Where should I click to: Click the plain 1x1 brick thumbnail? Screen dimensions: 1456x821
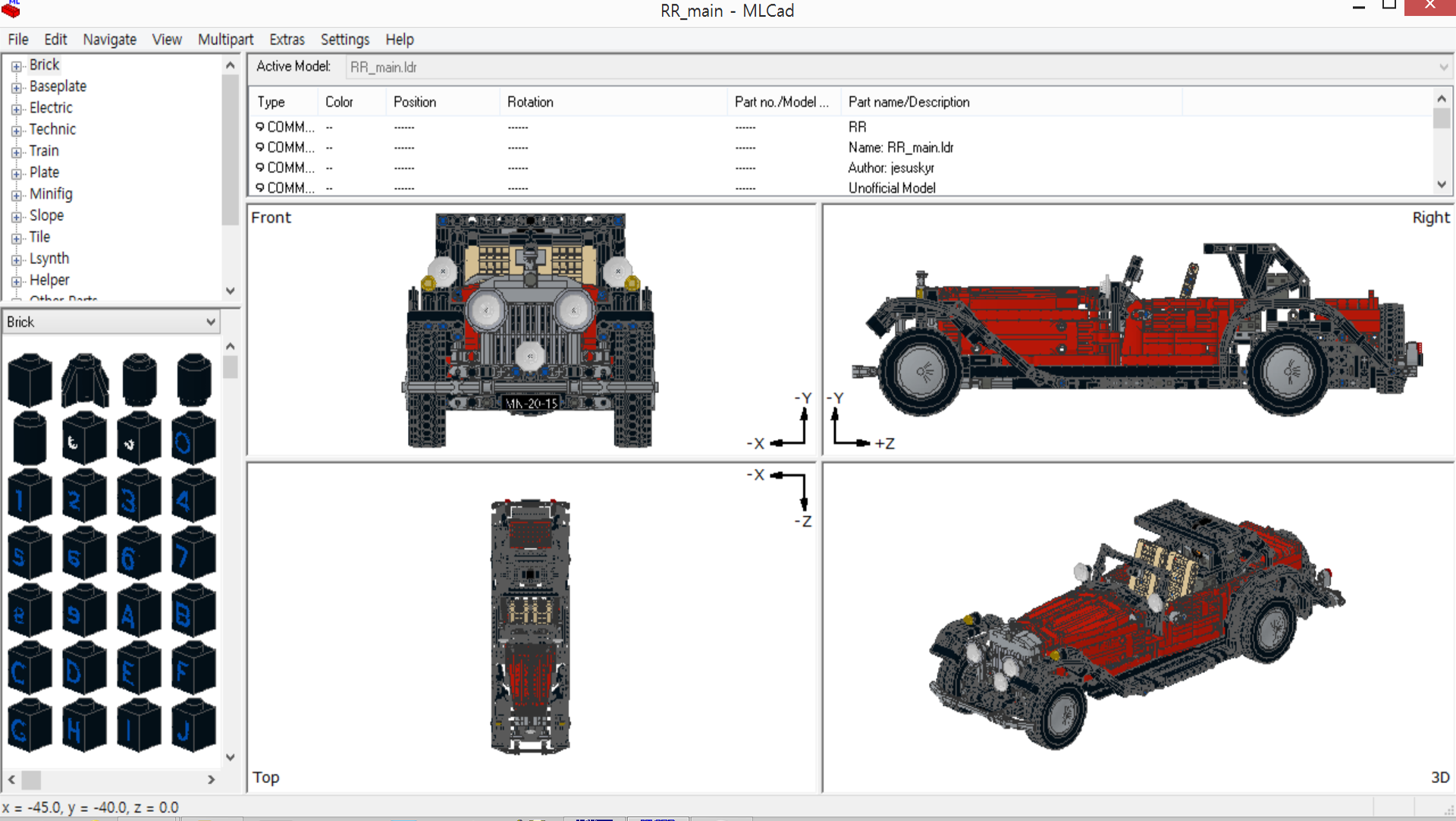coord(30,380)
